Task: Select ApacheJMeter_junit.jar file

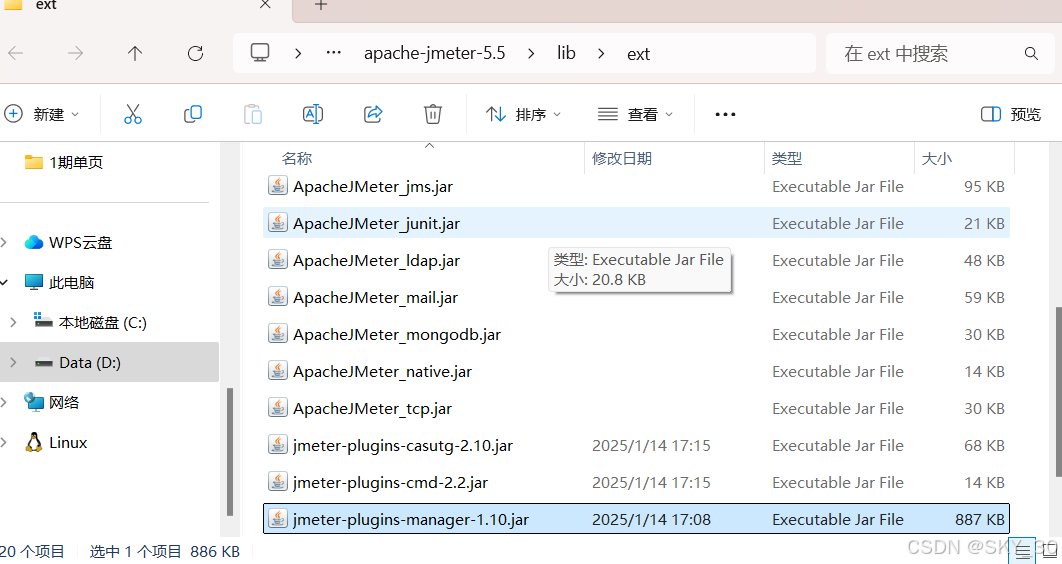Action: tap(636, 223)
